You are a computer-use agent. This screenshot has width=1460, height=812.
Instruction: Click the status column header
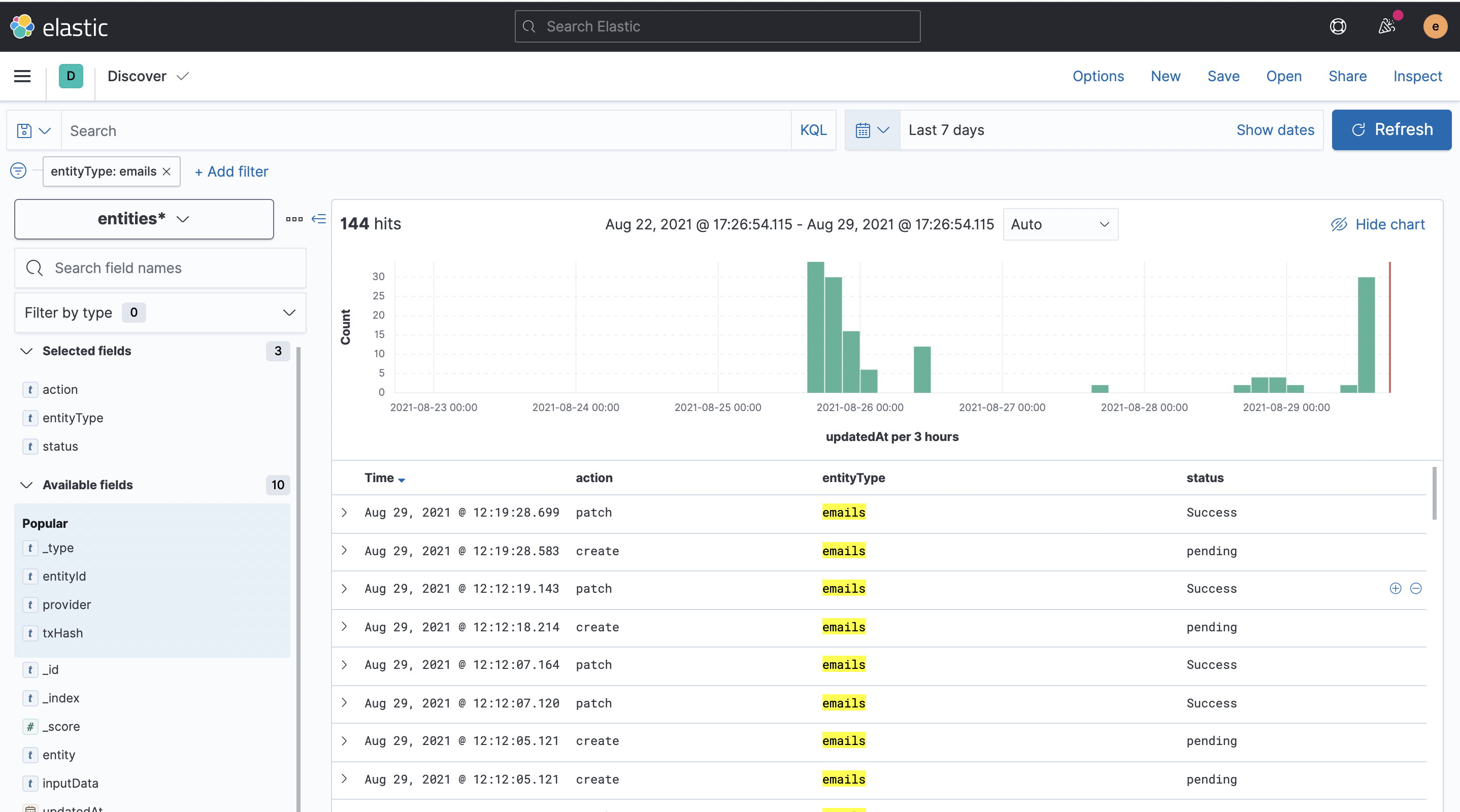(x=1205, y=478)
